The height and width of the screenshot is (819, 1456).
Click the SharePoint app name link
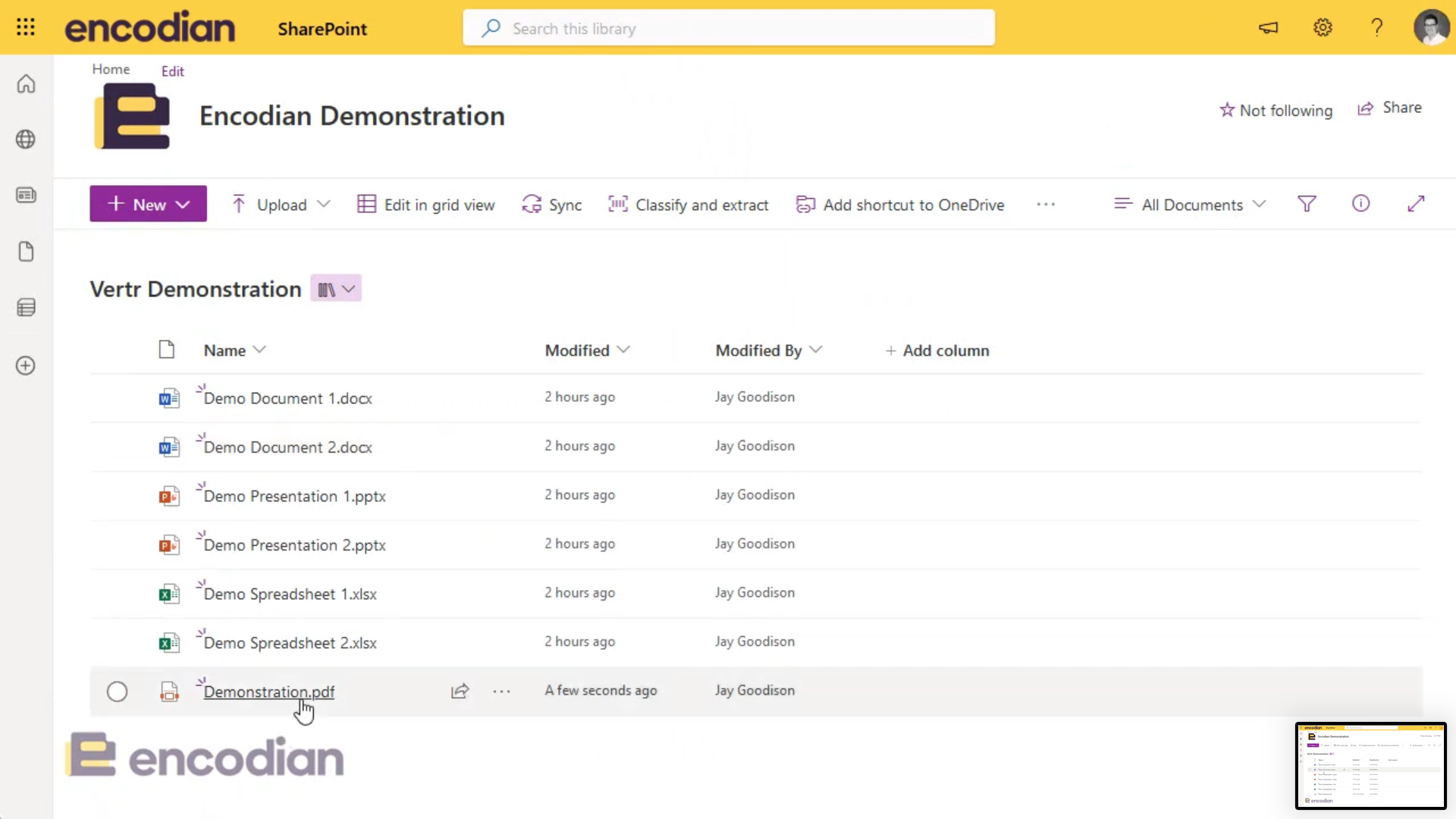322,29
